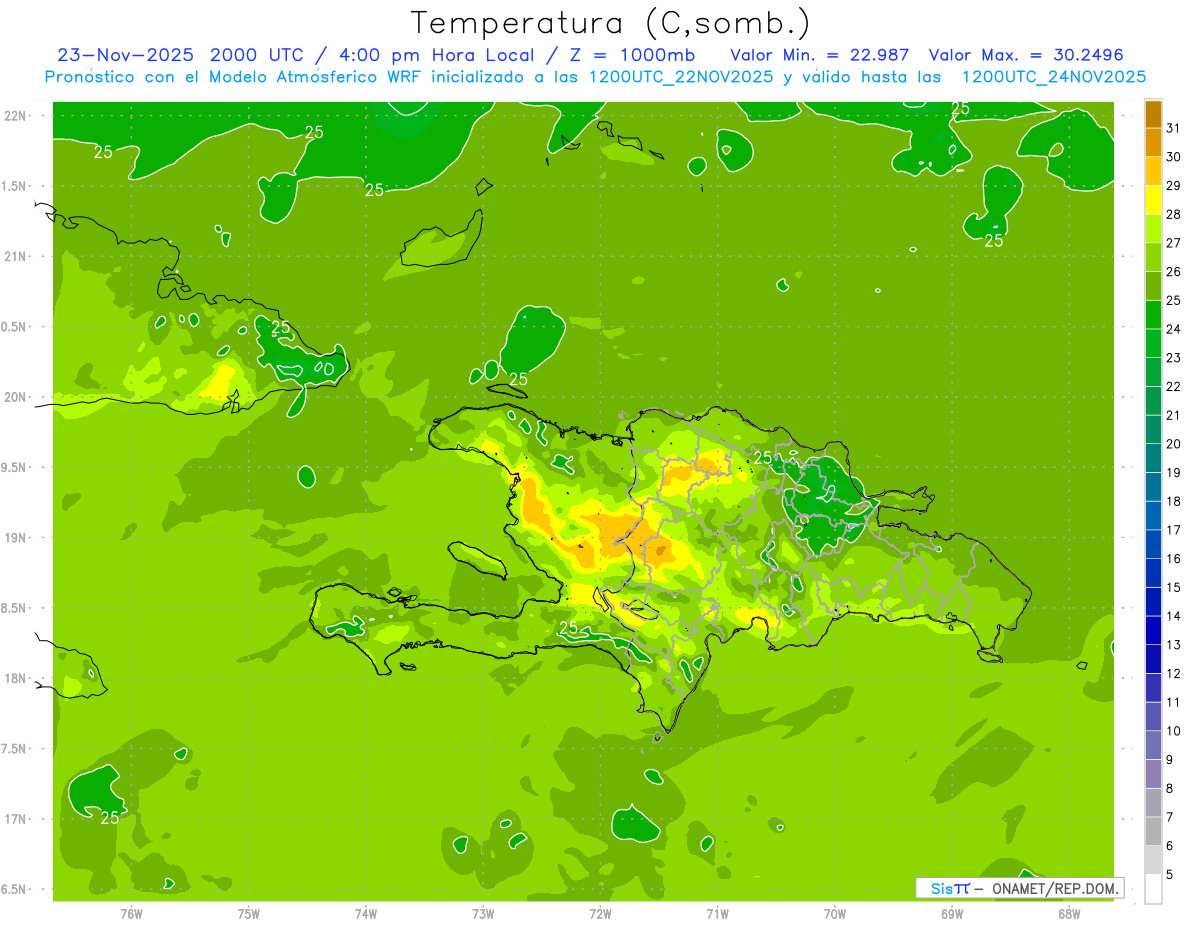
Task: Click the "19N" latitude axis label
Action: 16,538
